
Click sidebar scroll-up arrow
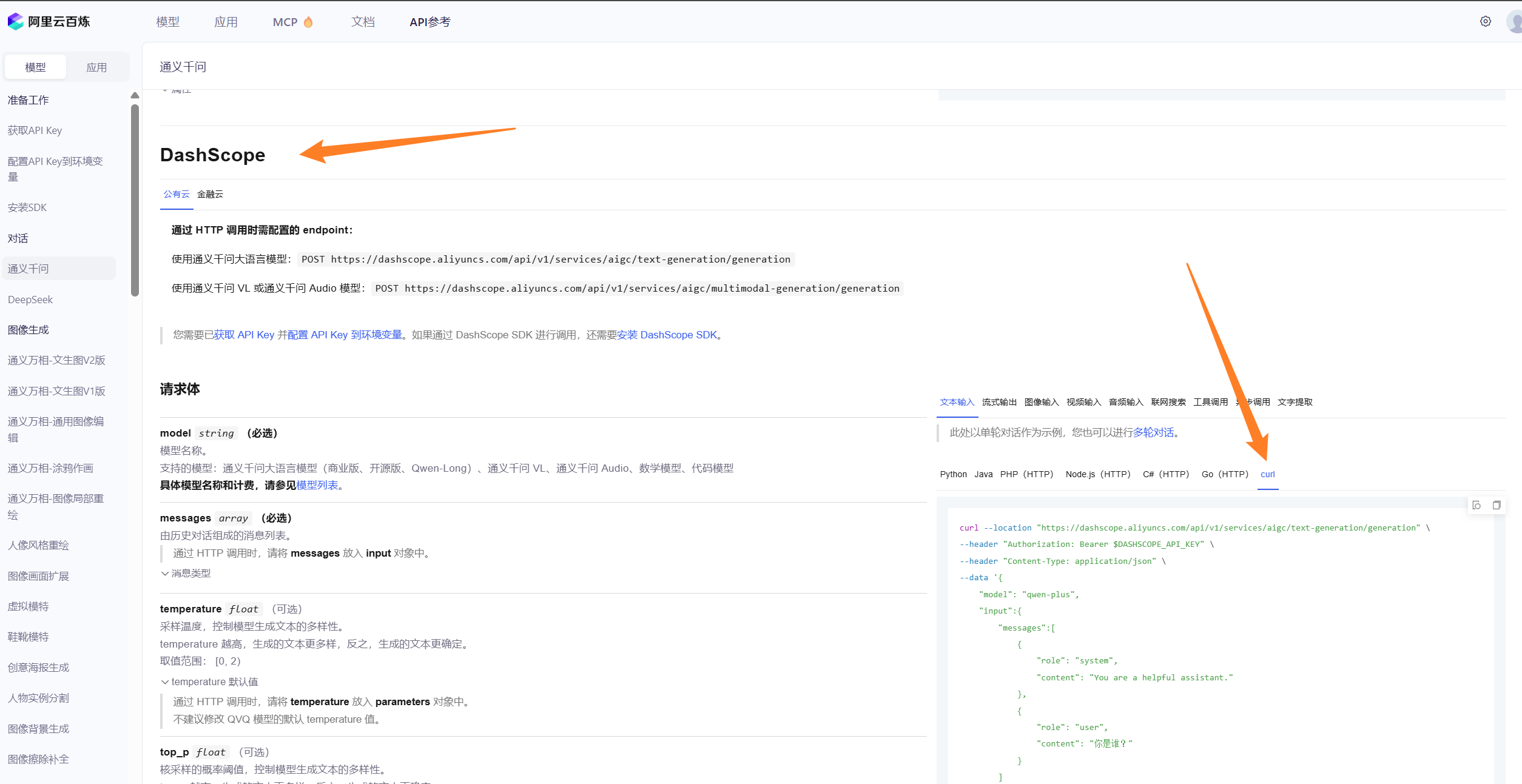click(135, 96)
